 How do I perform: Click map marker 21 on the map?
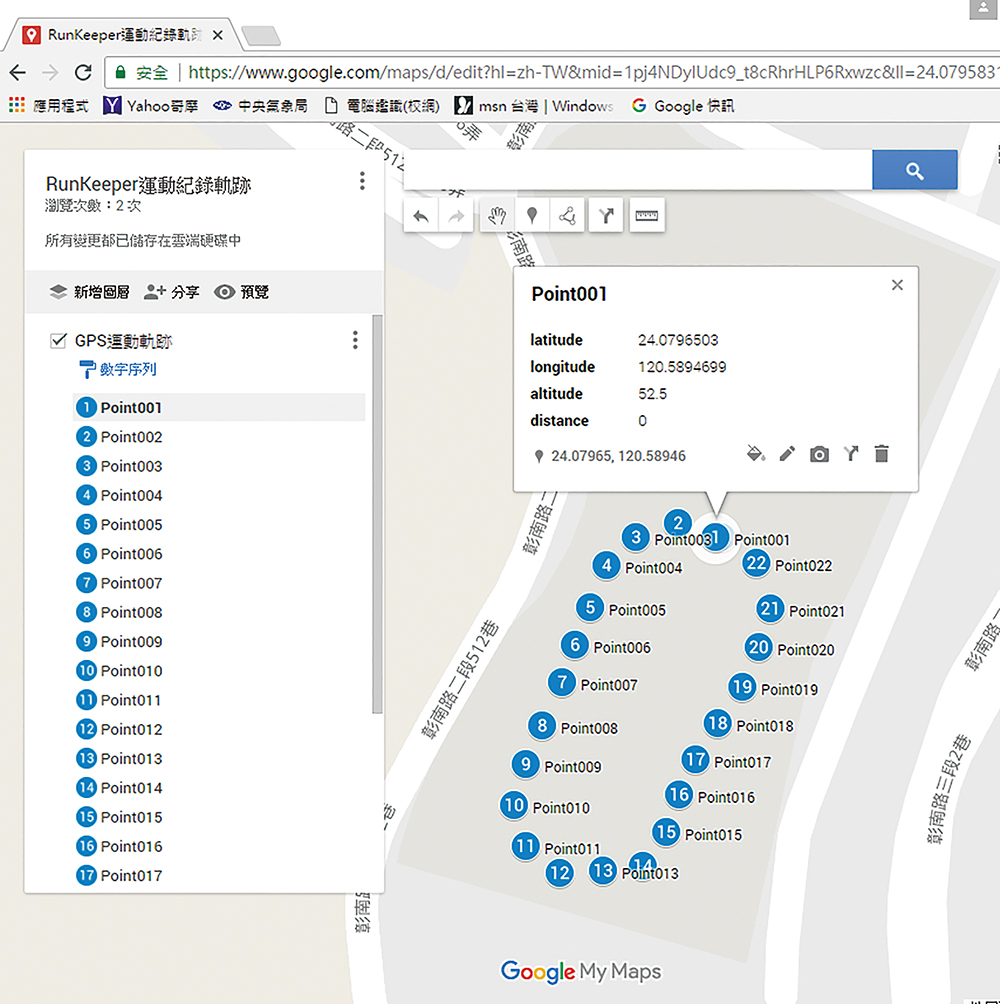(x=770, y=608)
